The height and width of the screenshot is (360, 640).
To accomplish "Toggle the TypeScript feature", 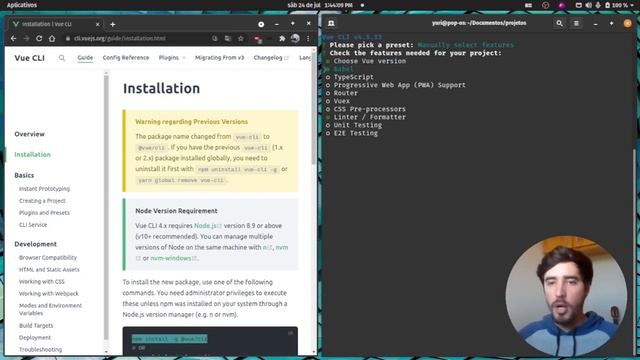I will pyautogui.click(x=350, y=77).
